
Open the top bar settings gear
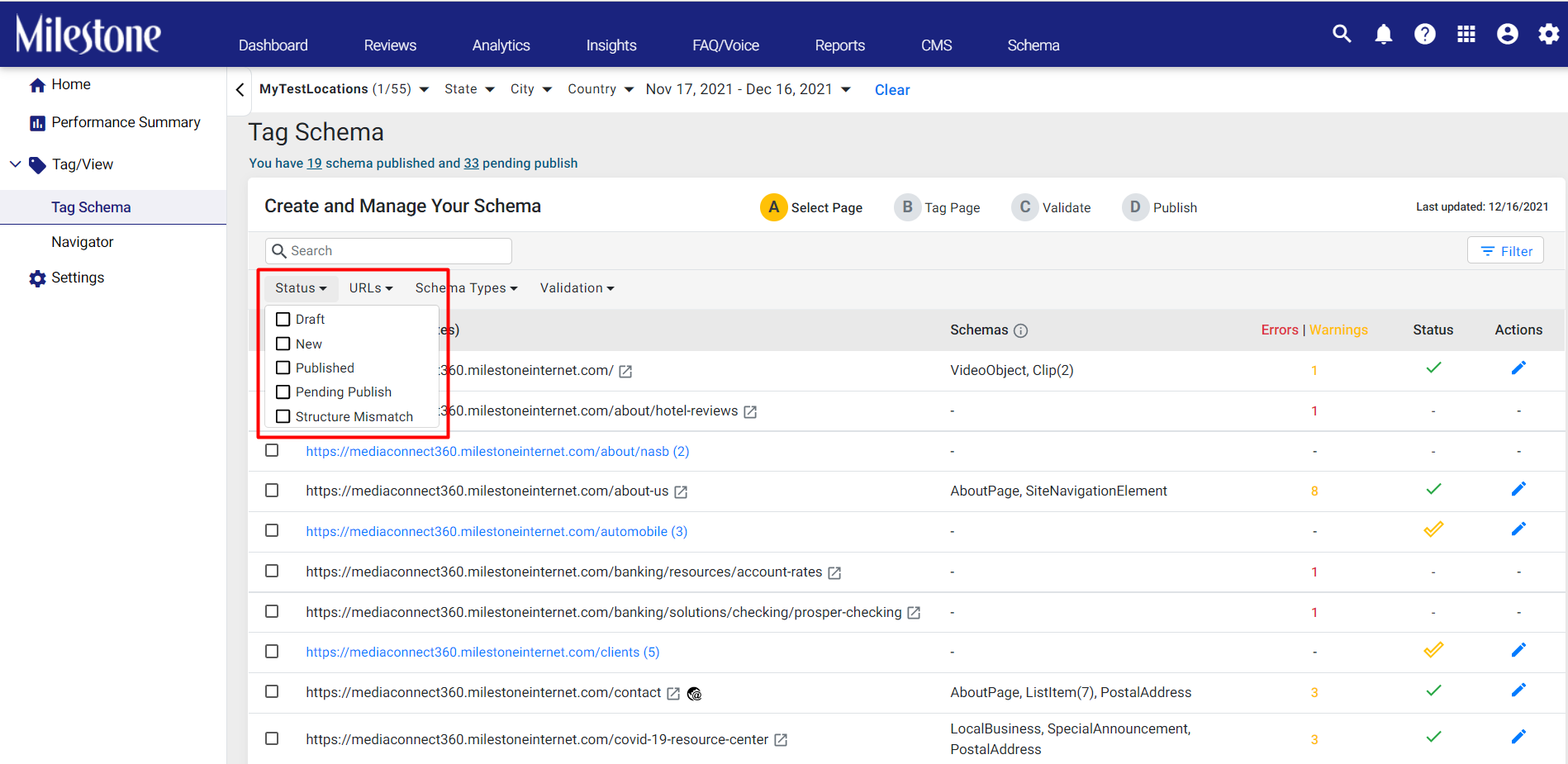click(x=1549, y=34)
